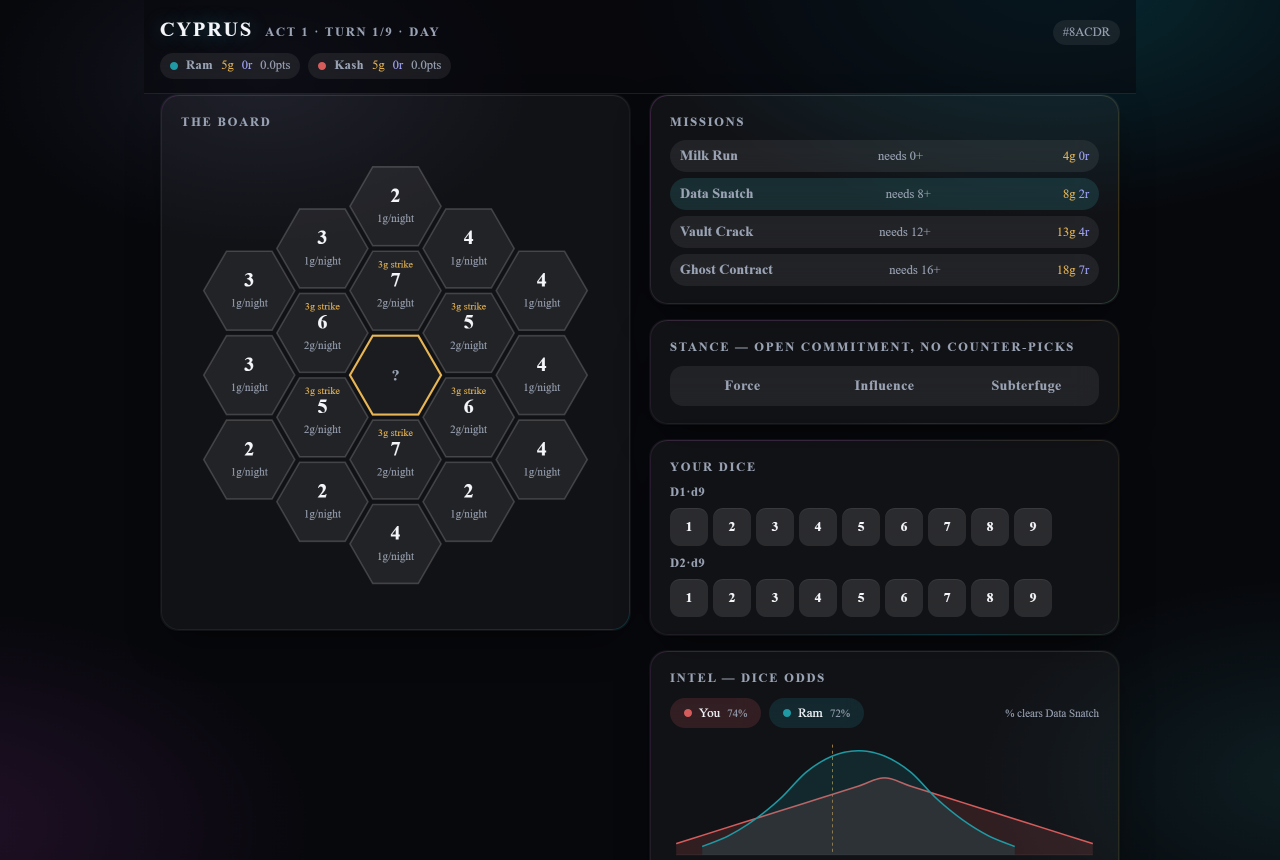Screen dimensions: 1280x860
Task: Set D1 die to 7
Action: (947, 527)
